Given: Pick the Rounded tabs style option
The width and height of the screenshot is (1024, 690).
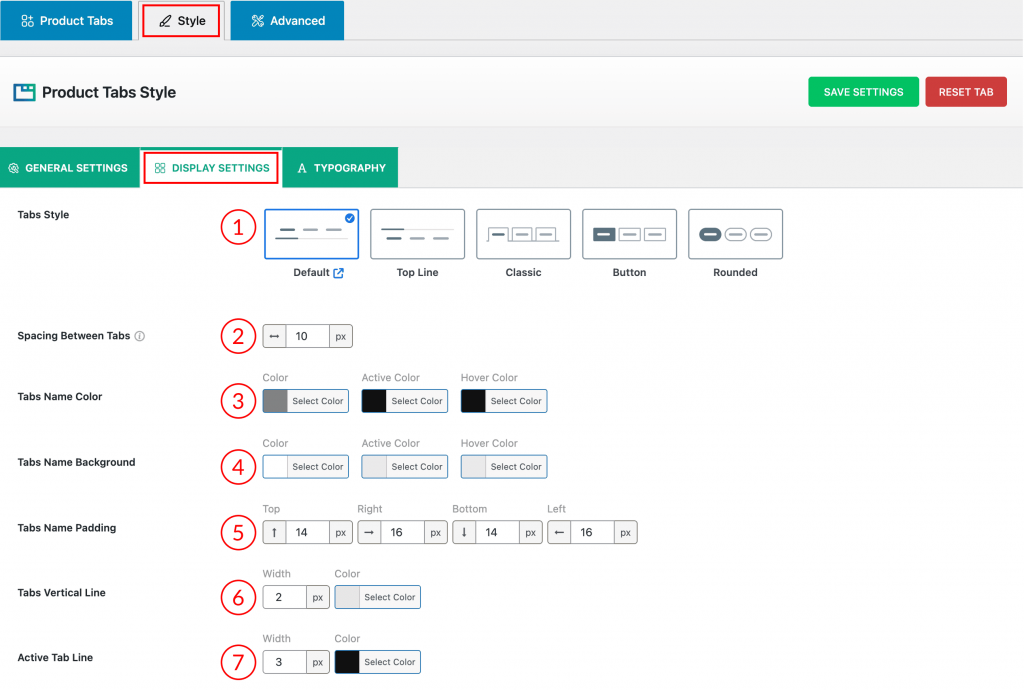Looking at the screenshot, I should tap(735, 234).
